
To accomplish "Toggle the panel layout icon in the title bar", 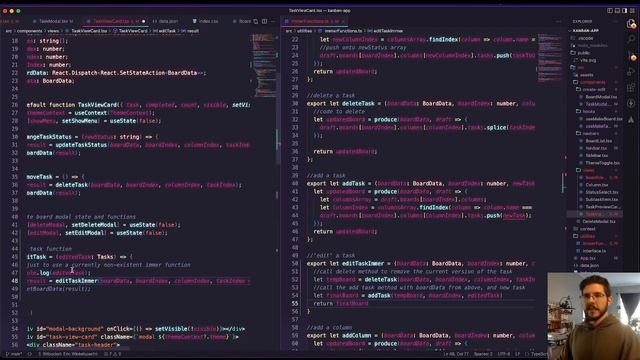I will pyautogui.click(x=617, y=11).
